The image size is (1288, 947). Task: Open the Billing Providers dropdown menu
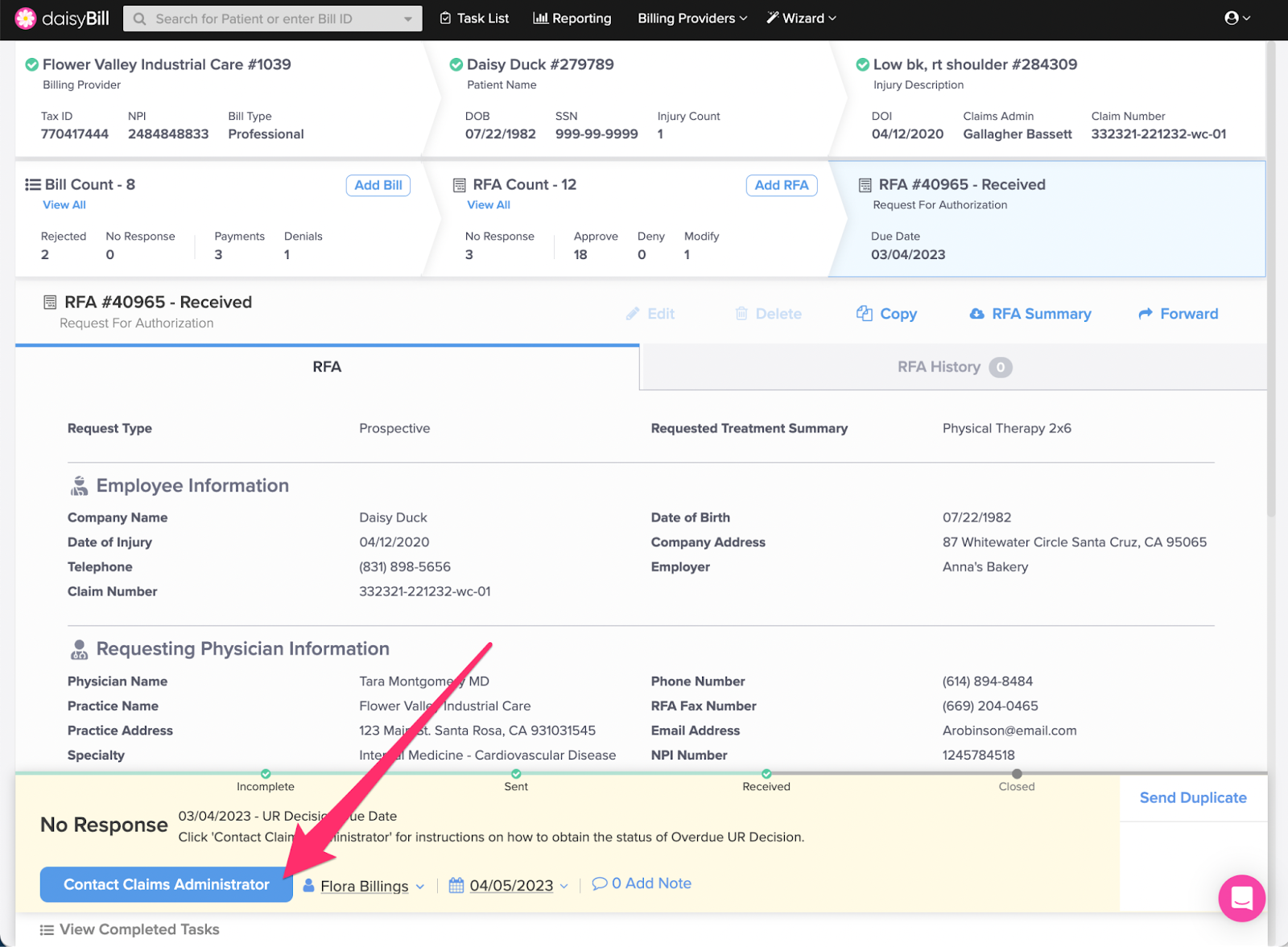692,18
